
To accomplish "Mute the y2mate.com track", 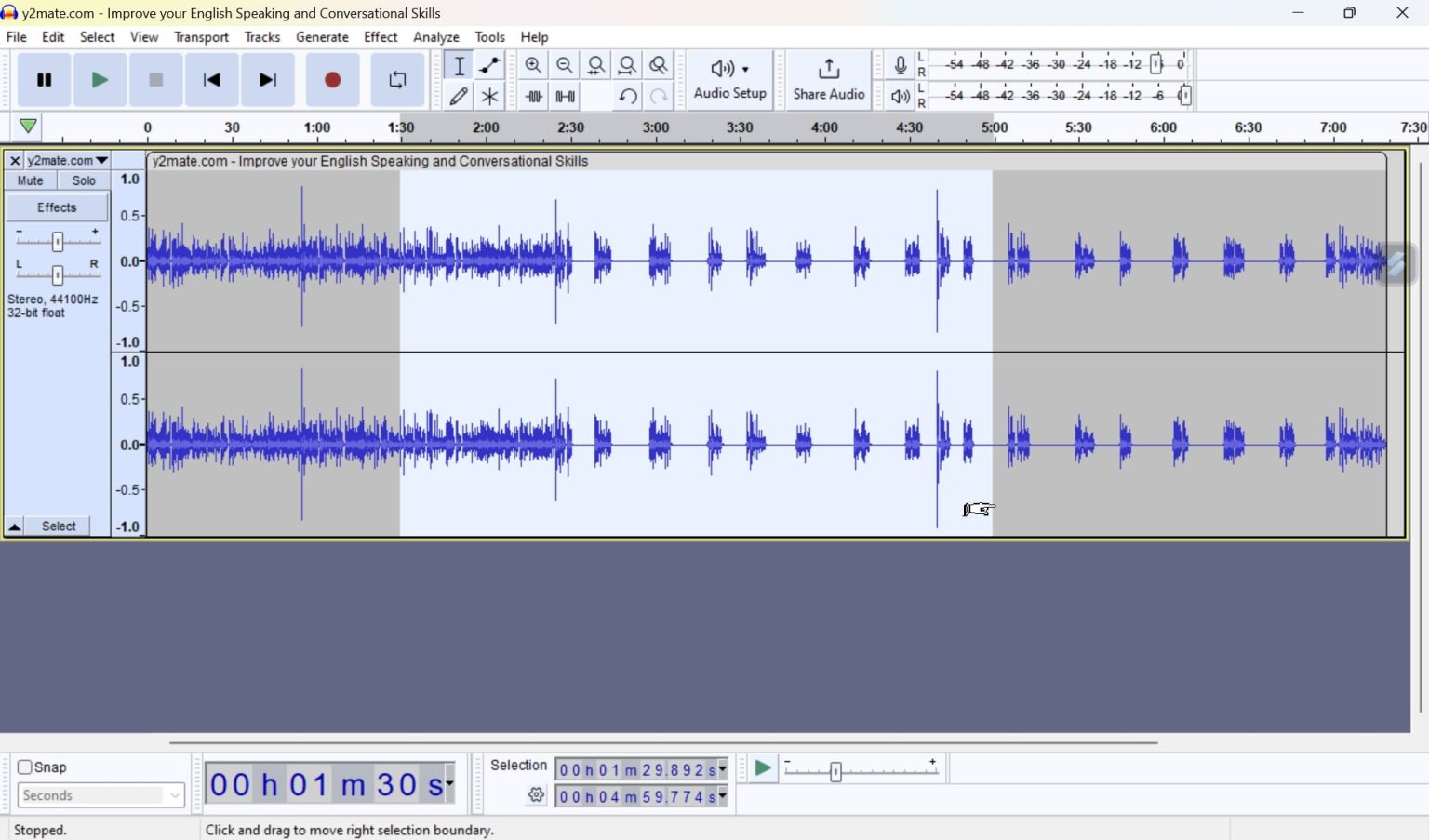I will [30, 180].
